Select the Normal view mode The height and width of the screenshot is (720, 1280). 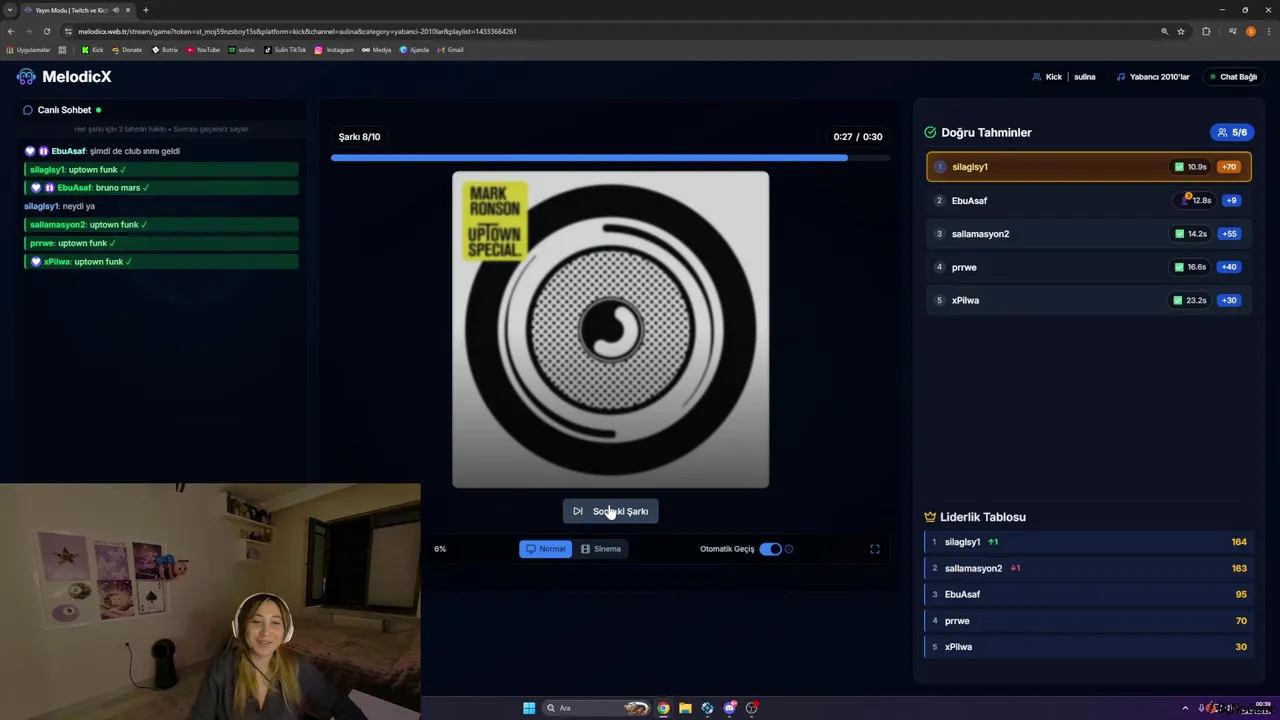pyautogui.click(x=545, y=549)
